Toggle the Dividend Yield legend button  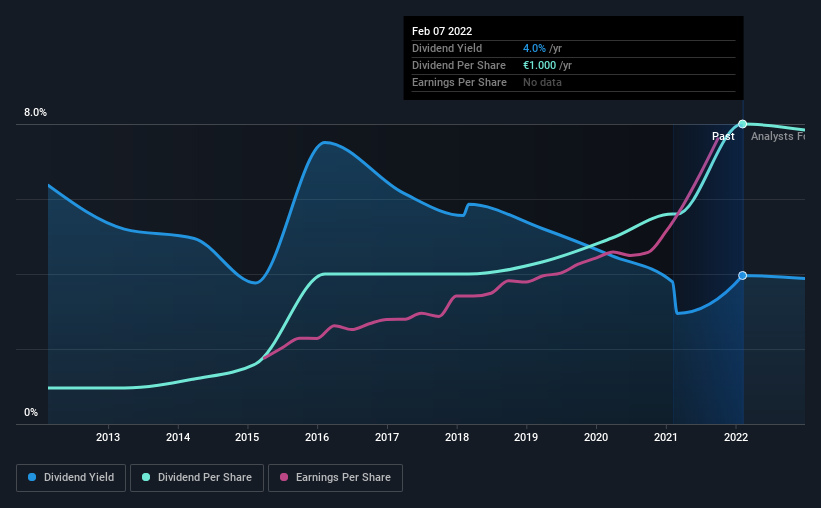pyautogui.click(x=71, y=478)
